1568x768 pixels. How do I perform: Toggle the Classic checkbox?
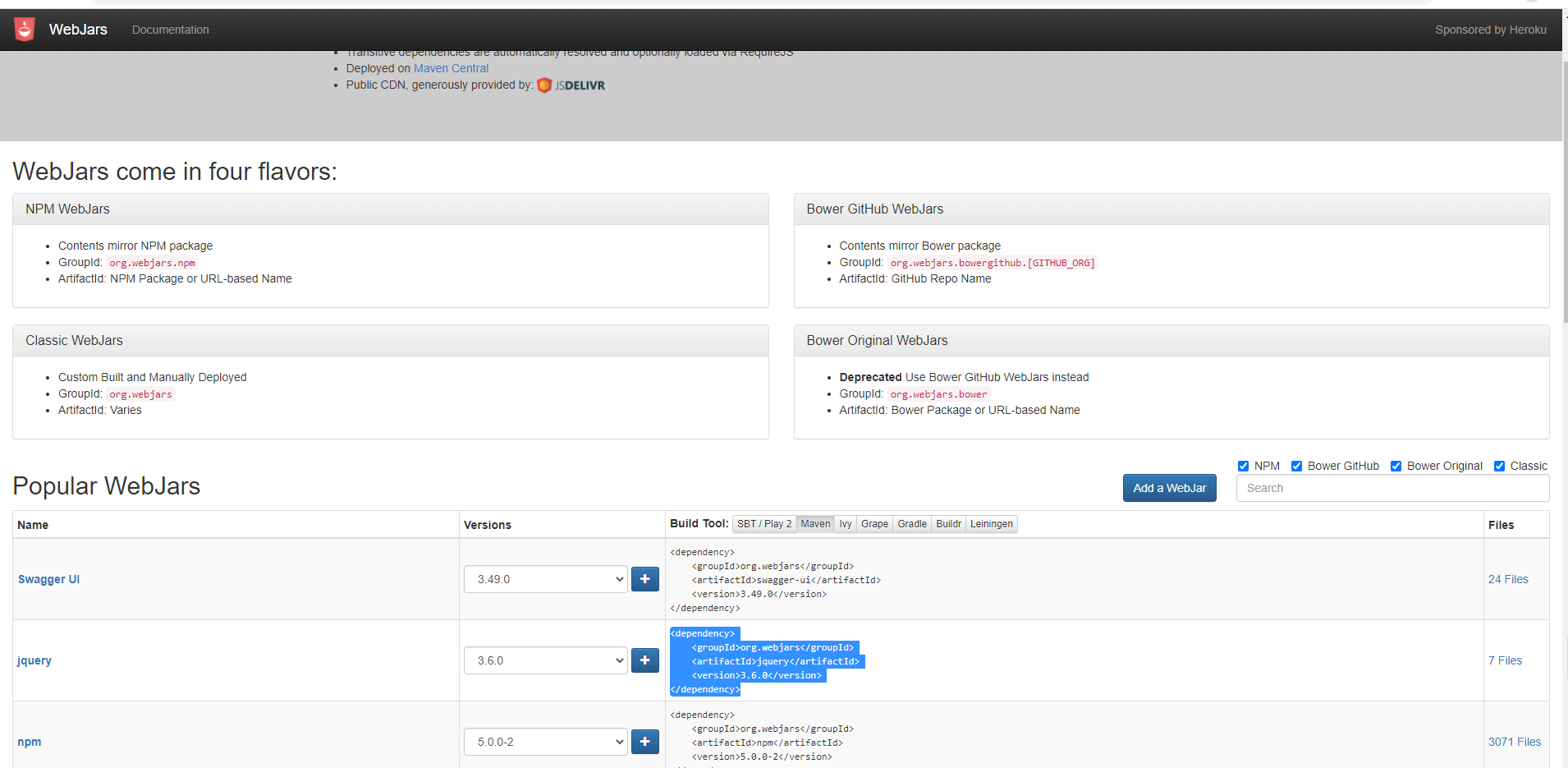click(1499, 467)
